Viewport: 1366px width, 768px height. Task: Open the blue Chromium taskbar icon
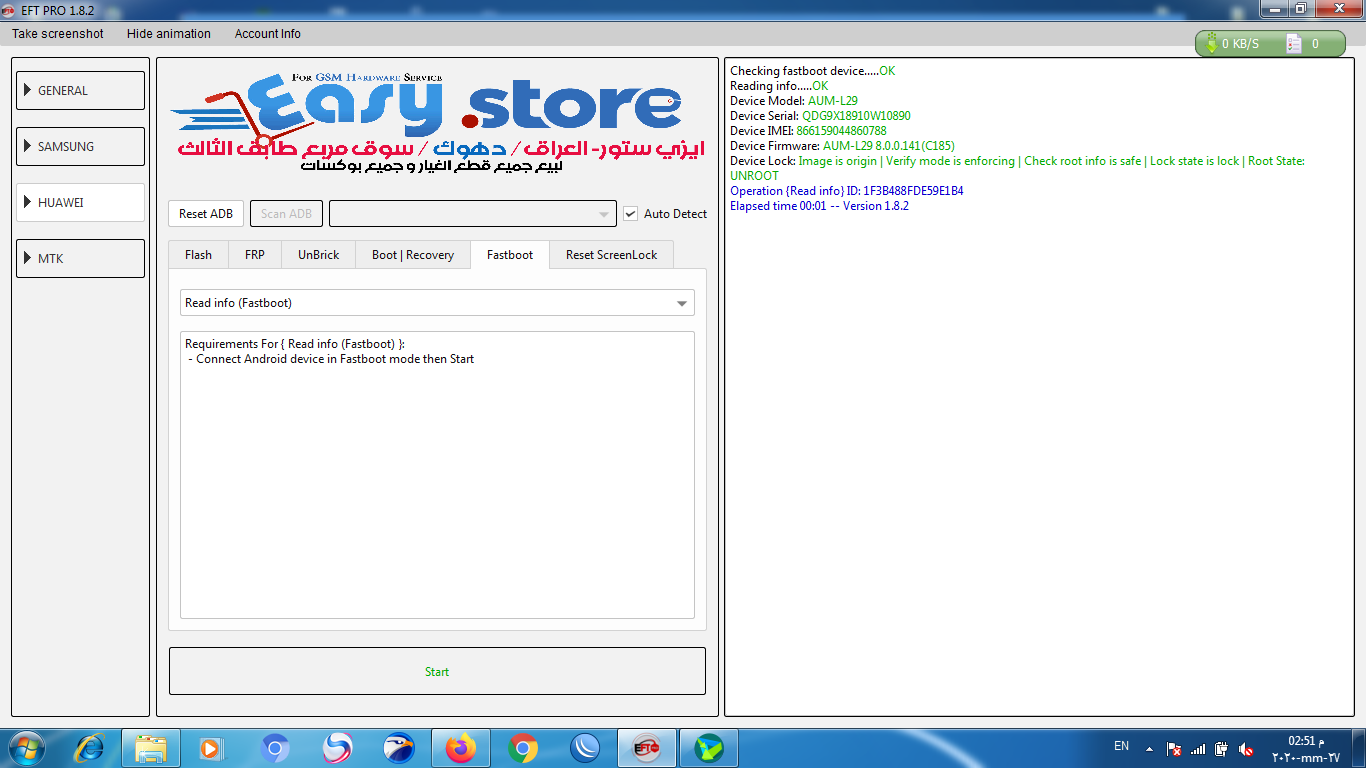click(275, 748)
